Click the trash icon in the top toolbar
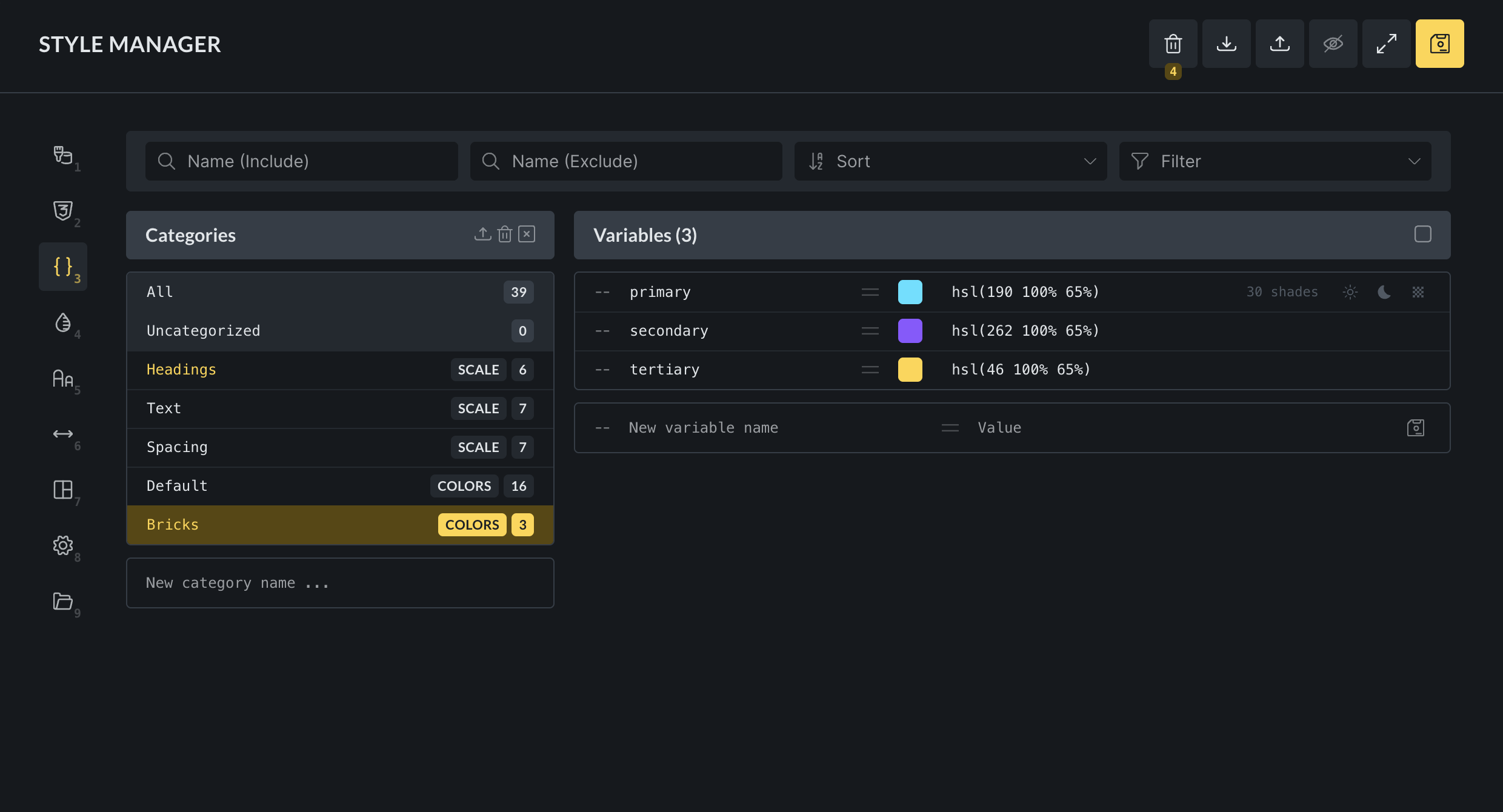The image size is (1503, 812). point(1173,44)
